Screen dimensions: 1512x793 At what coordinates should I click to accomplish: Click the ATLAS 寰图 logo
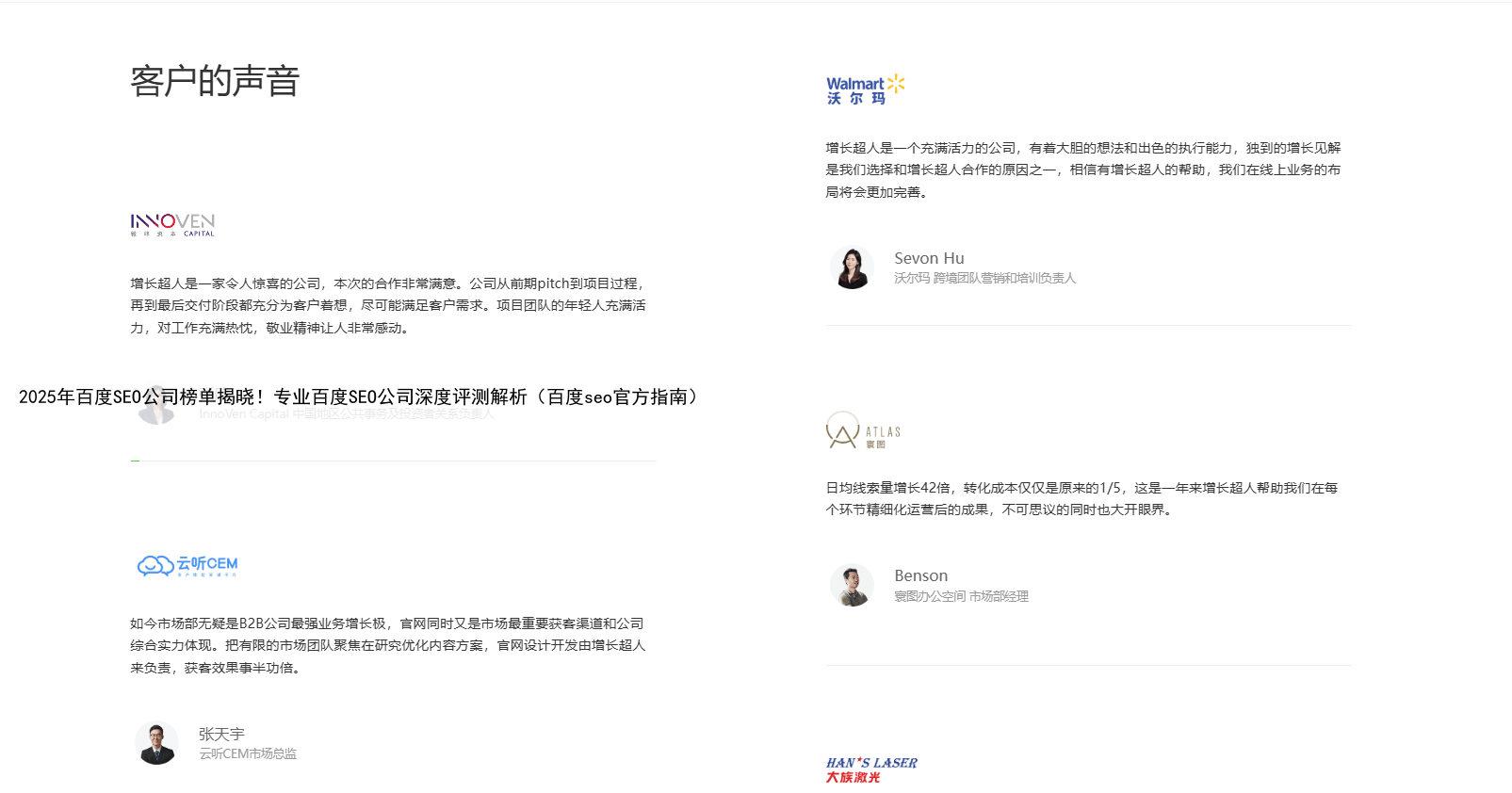click(863, 430)
